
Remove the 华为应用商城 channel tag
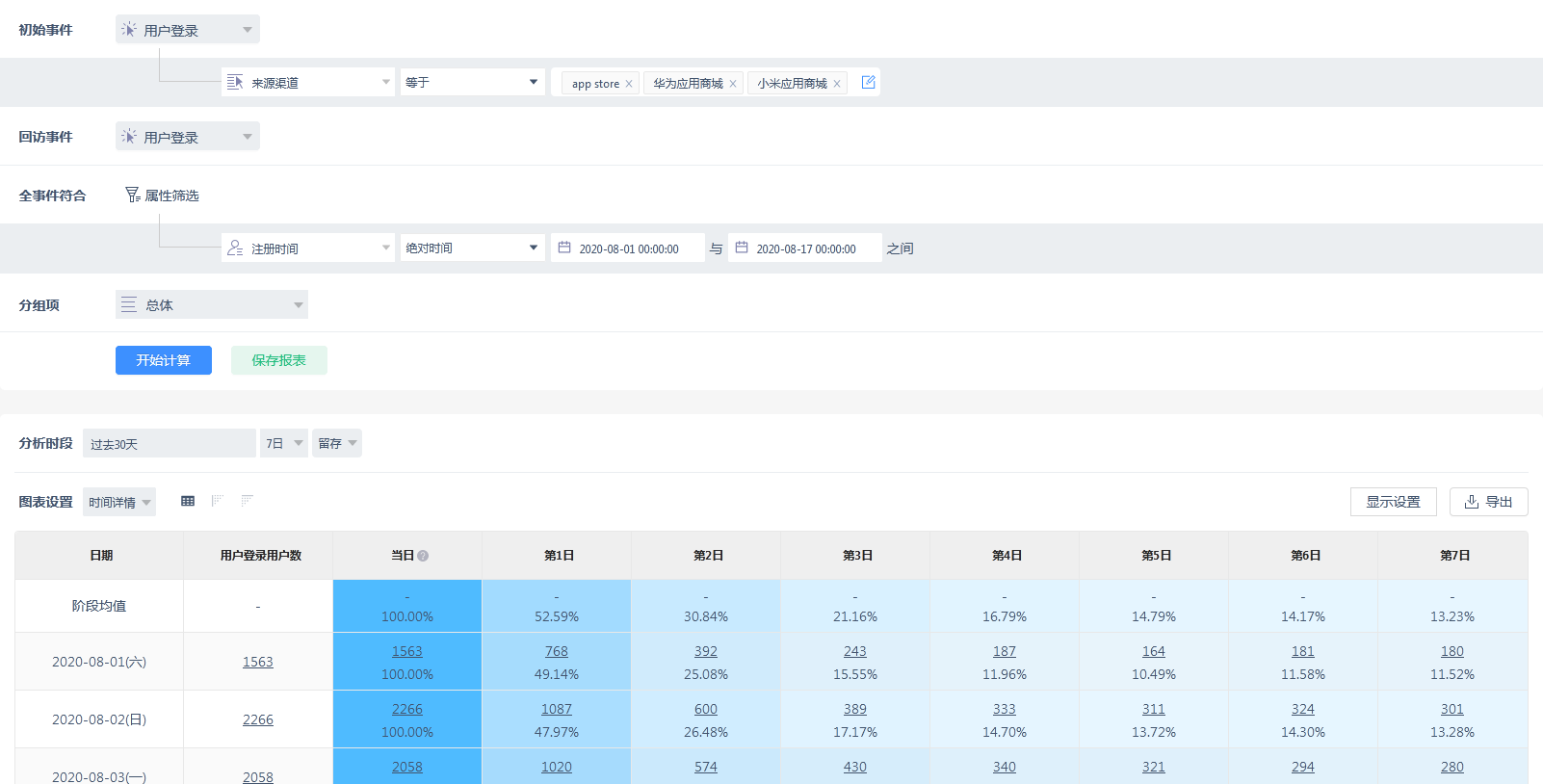click(733, 84)
